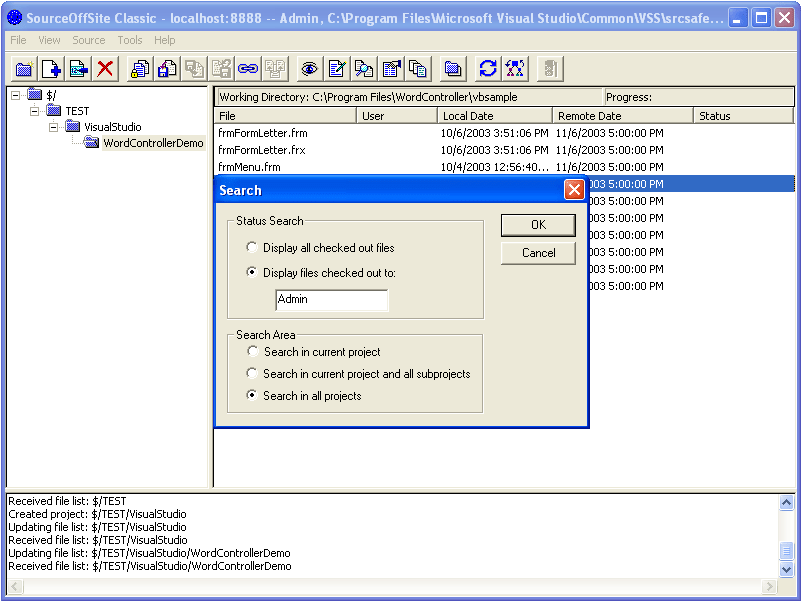Confirm search with OK button
This screenshot has width=805, height=604.
pos(538,225)
